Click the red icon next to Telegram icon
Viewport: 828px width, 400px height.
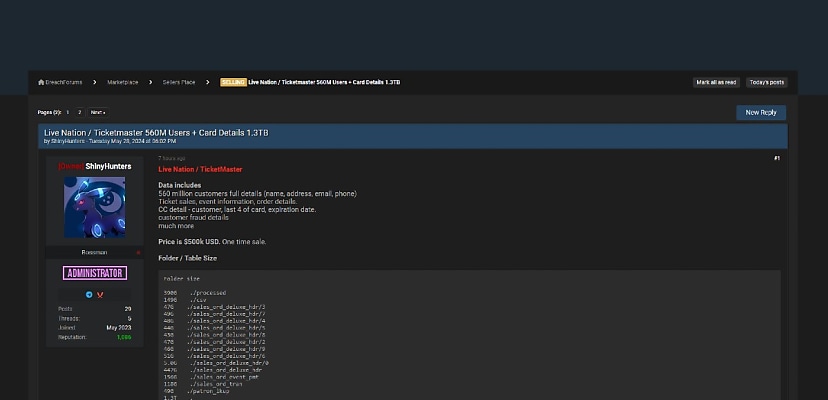[x=100, y=295]
